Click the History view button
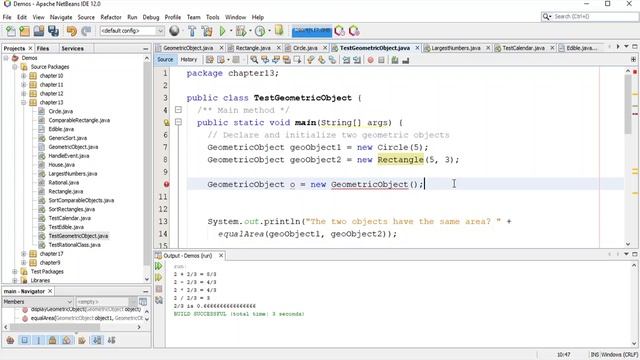The width and height of the screenshot is (640, 360). 189,60
